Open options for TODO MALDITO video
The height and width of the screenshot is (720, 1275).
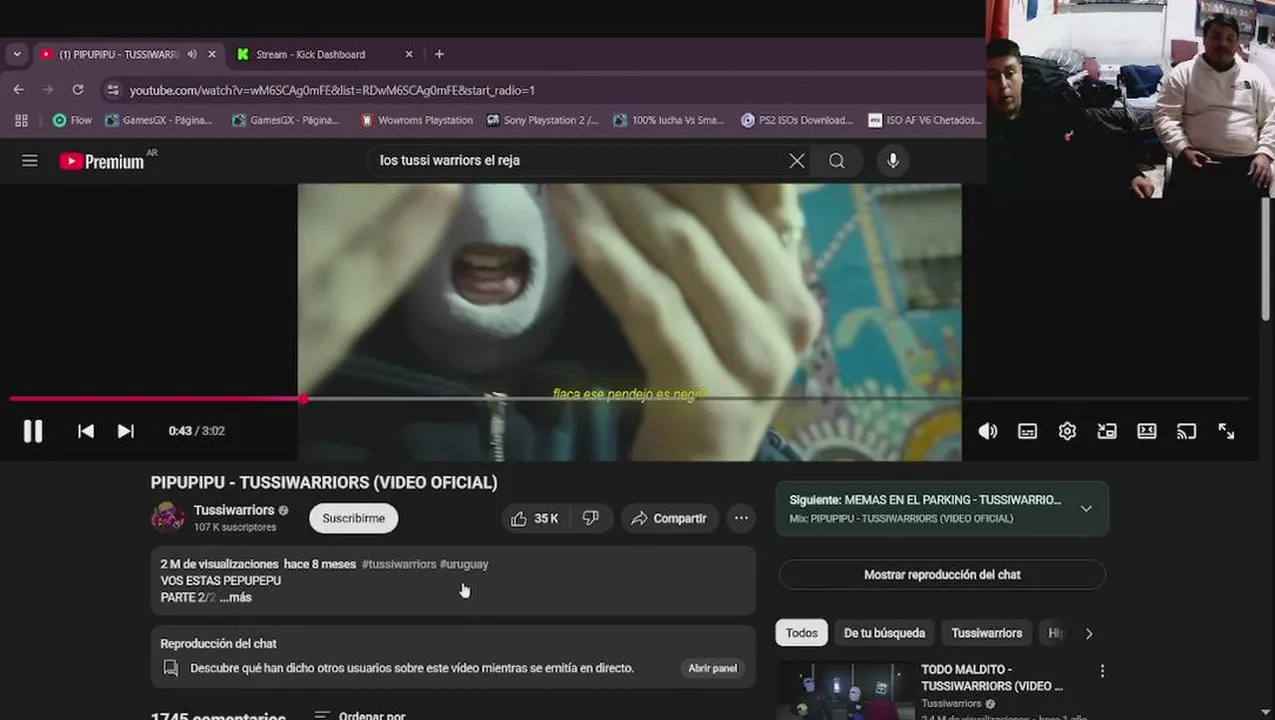click(1102, 671)
